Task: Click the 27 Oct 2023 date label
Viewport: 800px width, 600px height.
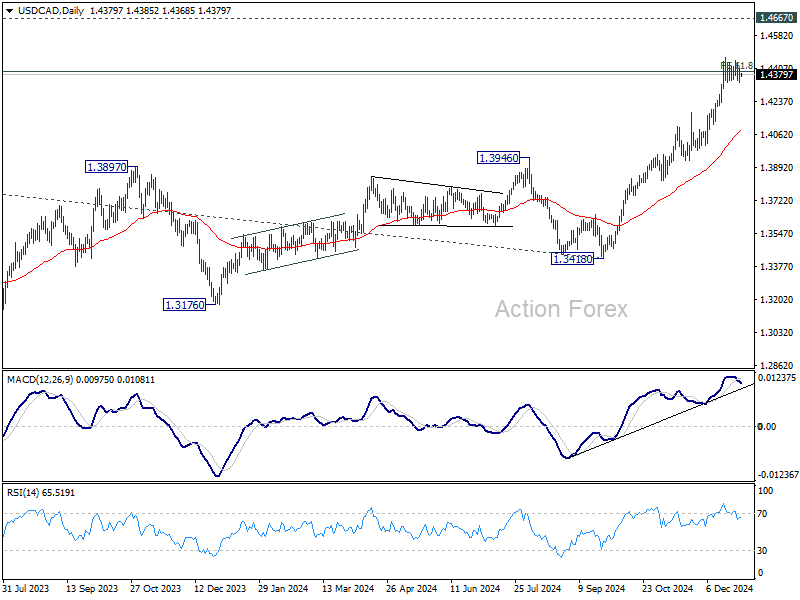Action: (156, 588)
